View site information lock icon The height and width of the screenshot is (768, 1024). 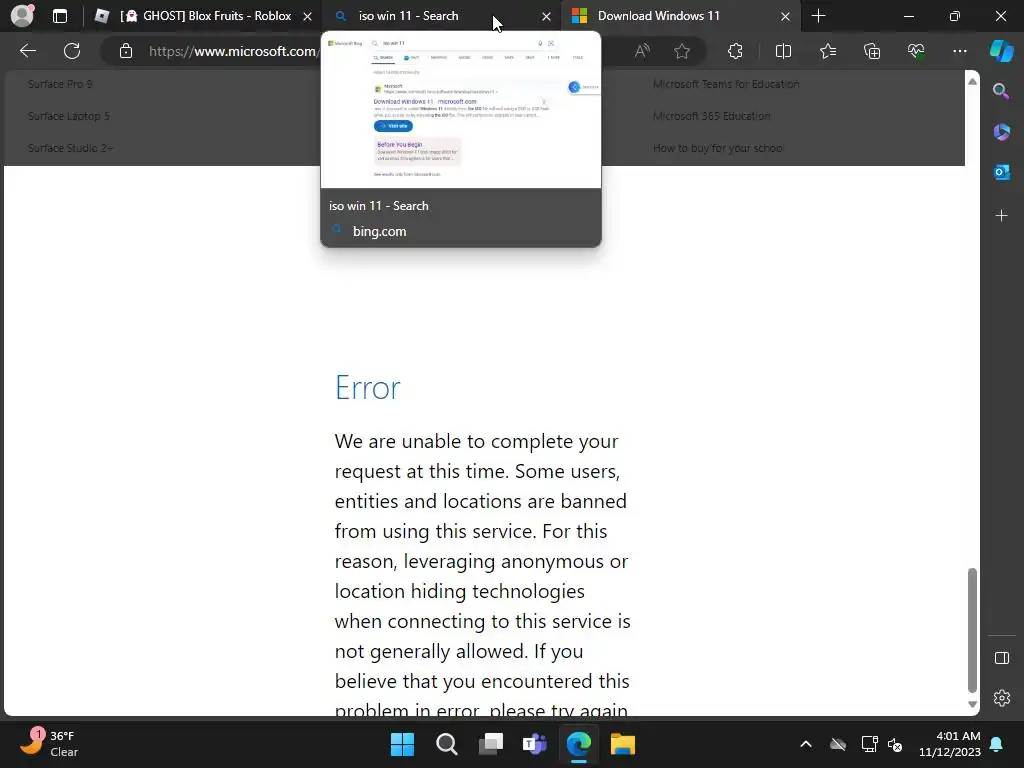[126, 51]
